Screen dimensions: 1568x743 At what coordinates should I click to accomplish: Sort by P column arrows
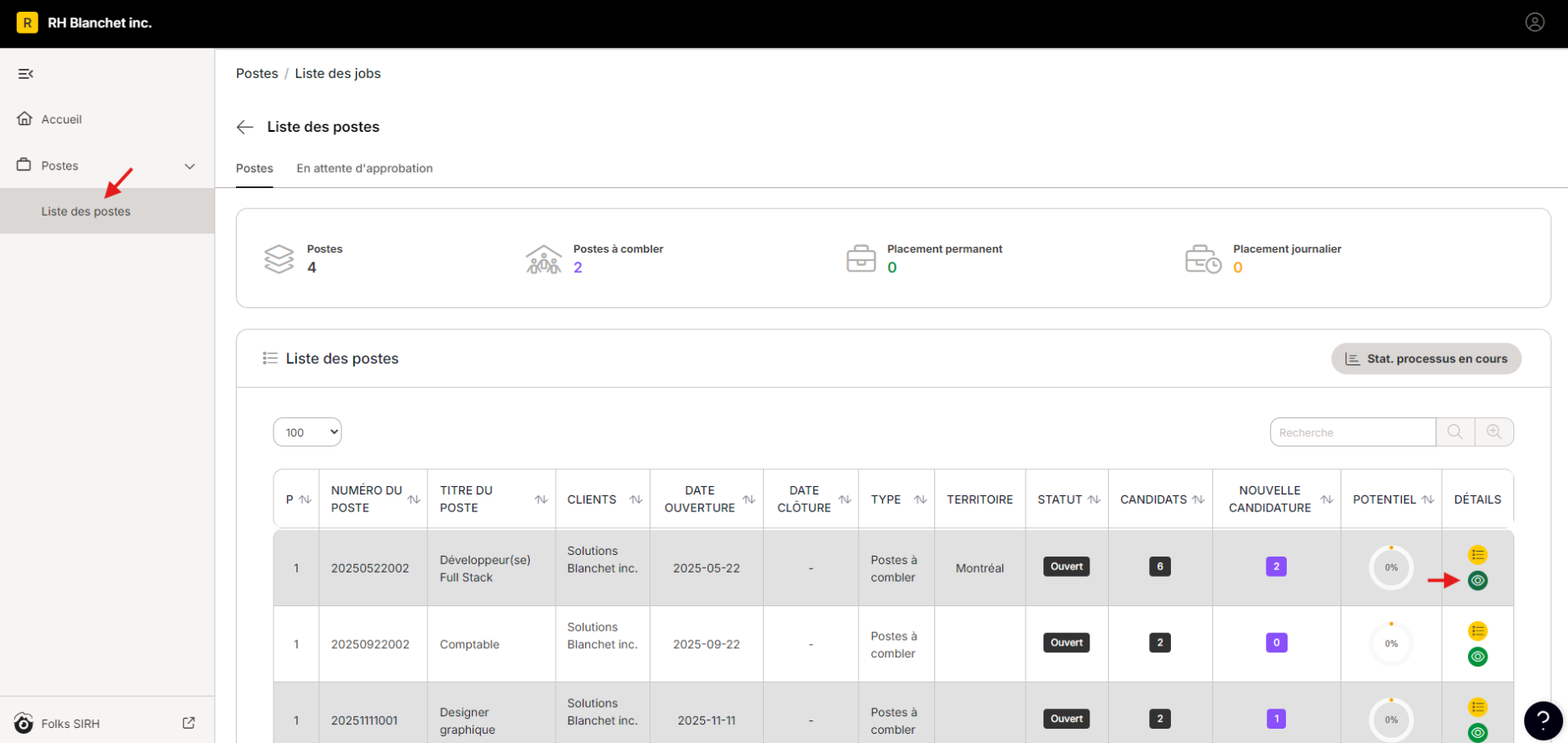pos(305,500)
